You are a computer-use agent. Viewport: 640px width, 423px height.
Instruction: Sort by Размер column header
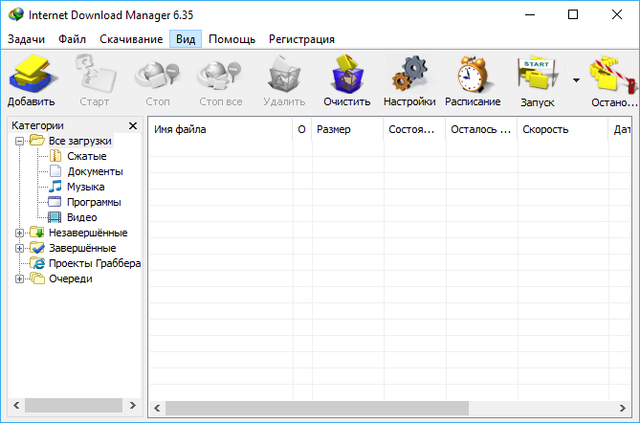click(x=346, y=130)
